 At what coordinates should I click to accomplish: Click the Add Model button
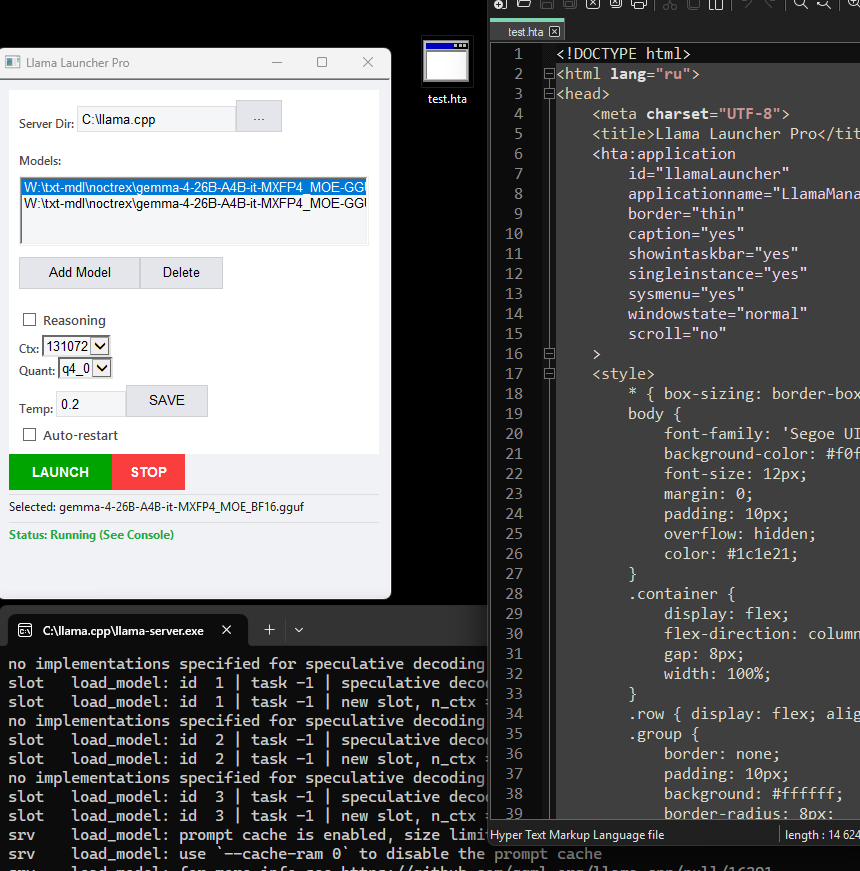[x=79, y=273]
